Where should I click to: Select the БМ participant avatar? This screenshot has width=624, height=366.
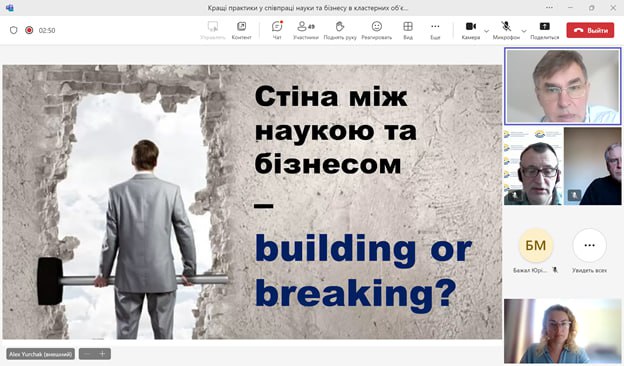click(x=536, y=245)
